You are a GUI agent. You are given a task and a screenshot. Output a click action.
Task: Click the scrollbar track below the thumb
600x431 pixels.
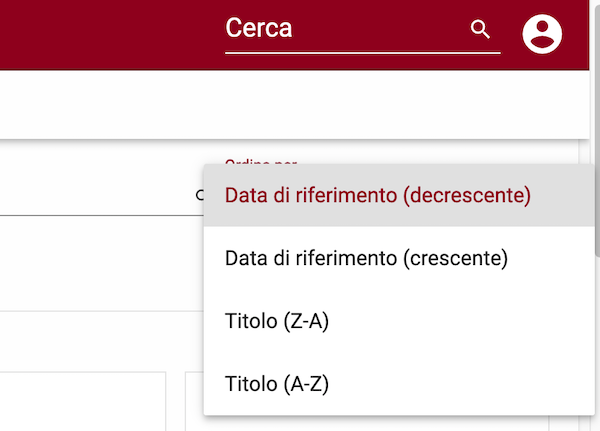597,344
